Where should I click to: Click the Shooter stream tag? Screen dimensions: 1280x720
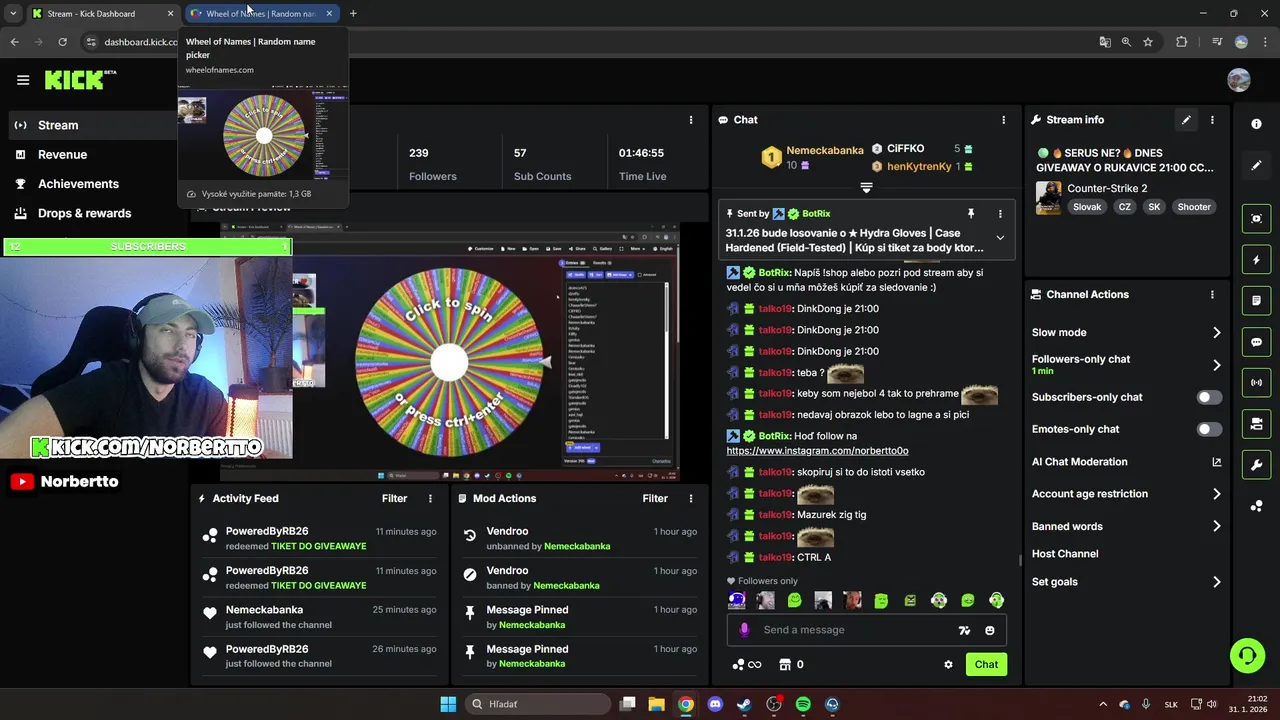pos(1194,207)
